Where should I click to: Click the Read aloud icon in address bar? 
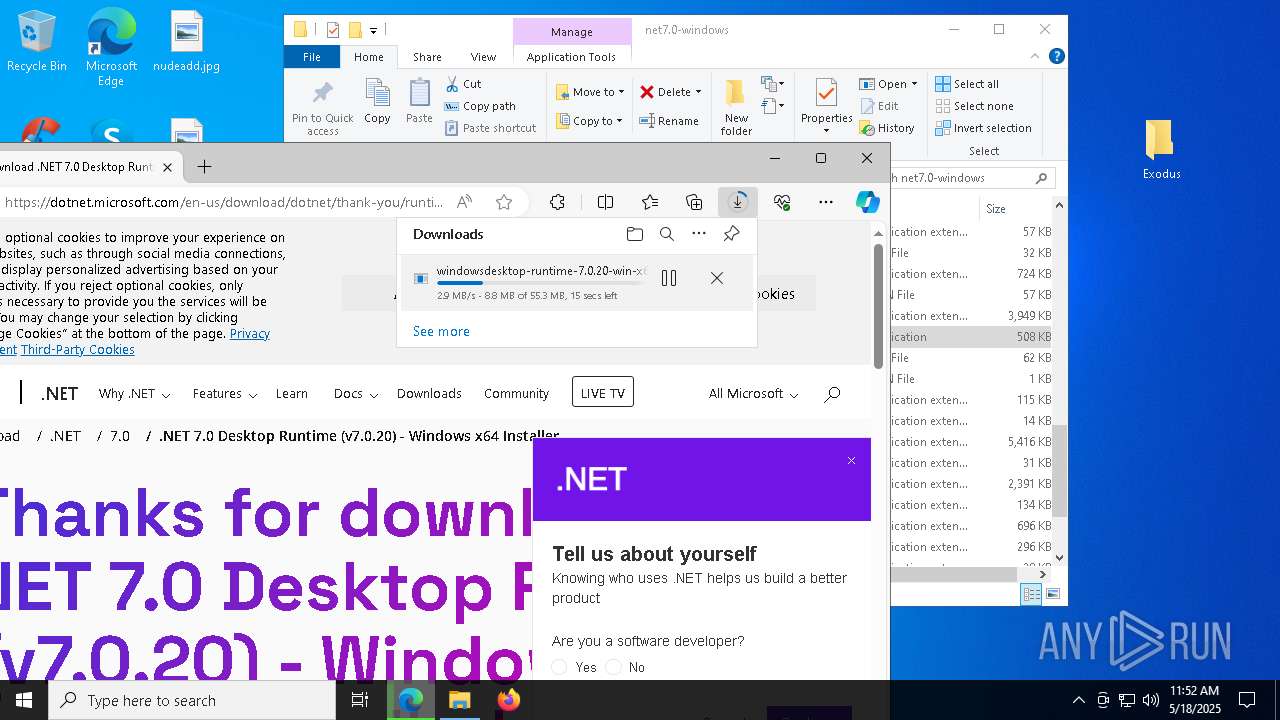pyautogui.click(x=464, y=202)
